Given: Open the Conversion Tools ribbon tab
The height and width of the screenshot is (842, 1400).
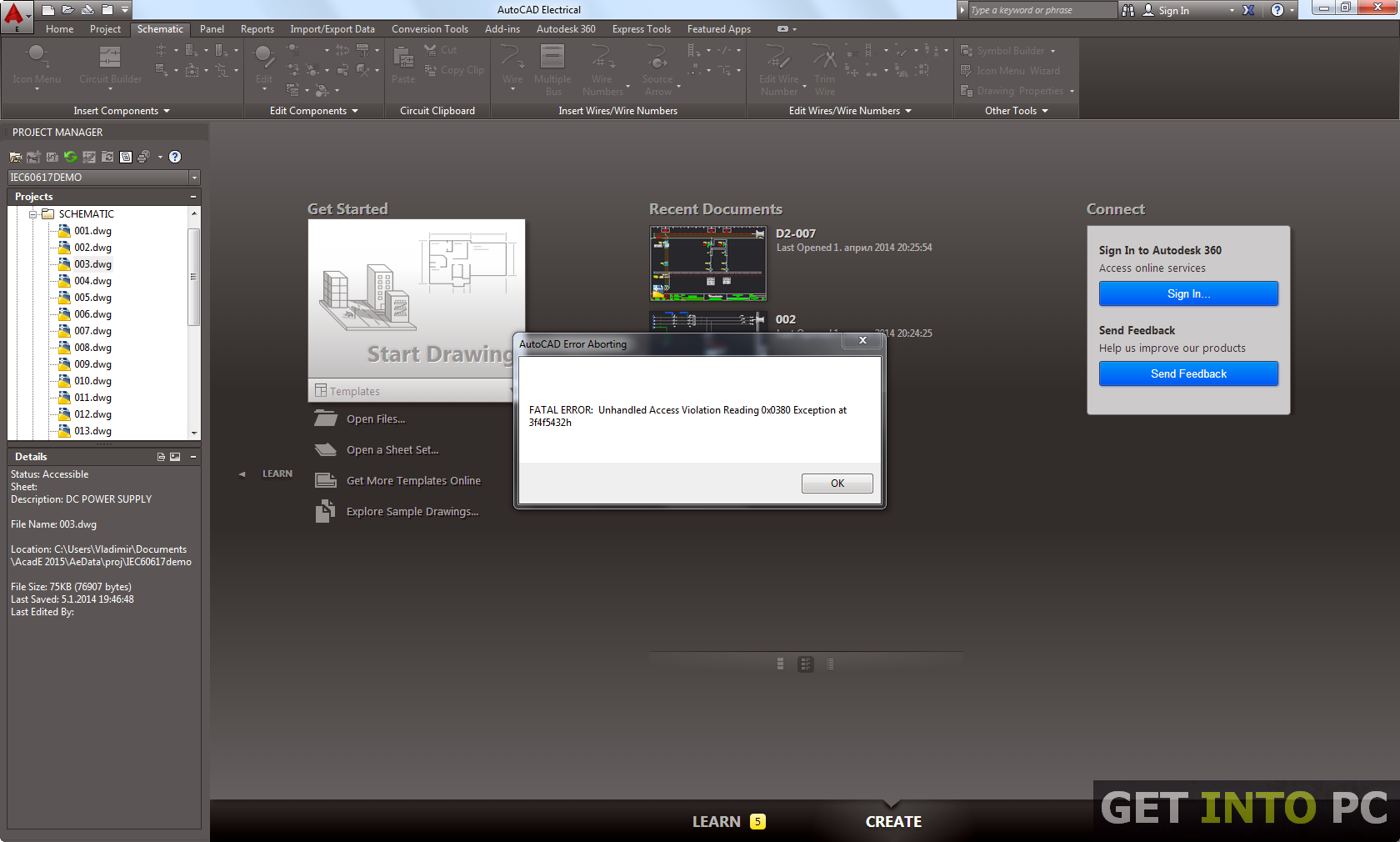Looking at the screenshot, I should [430, 29].
